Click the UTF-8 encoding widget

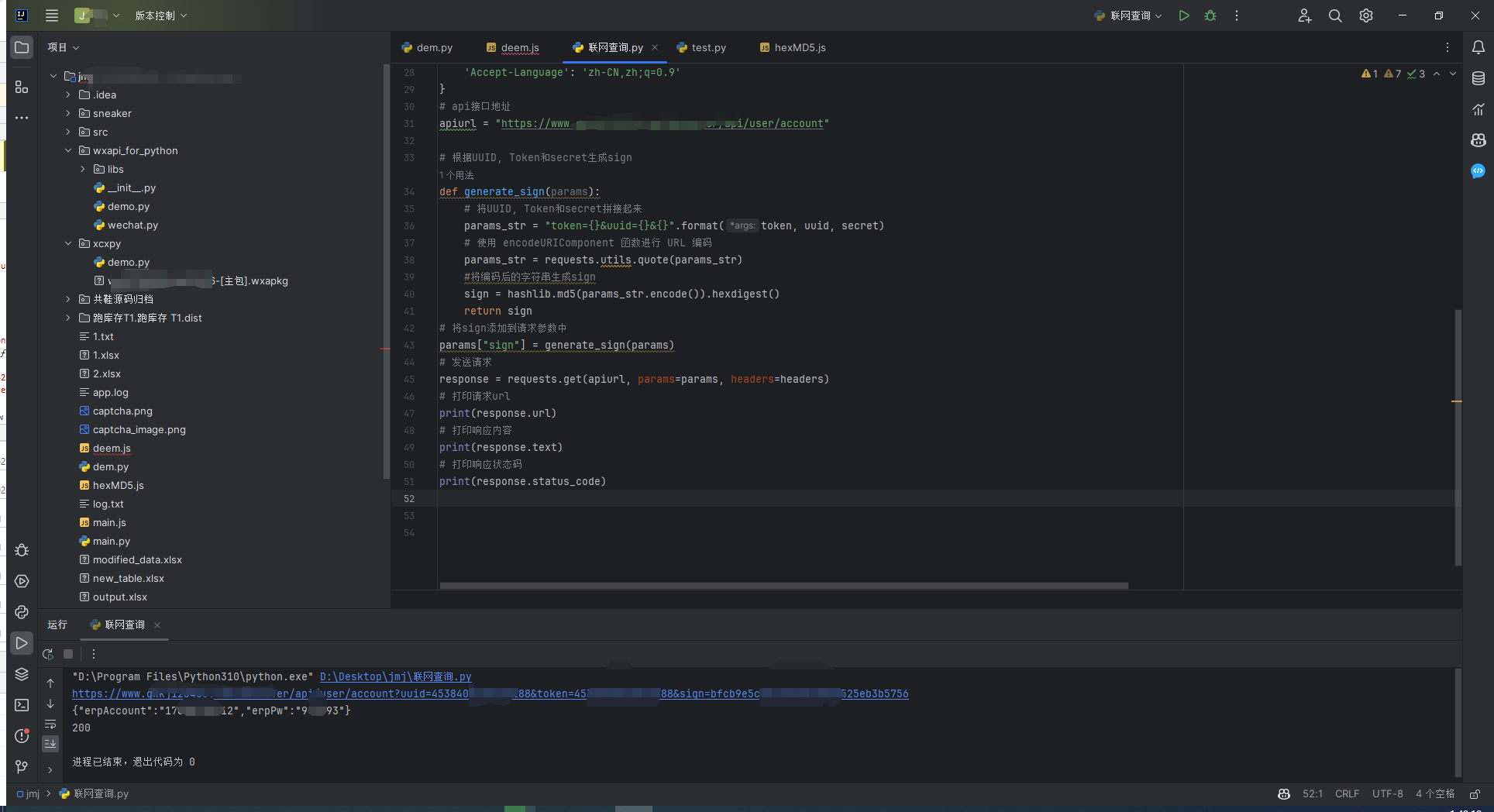click(1387, 793)
